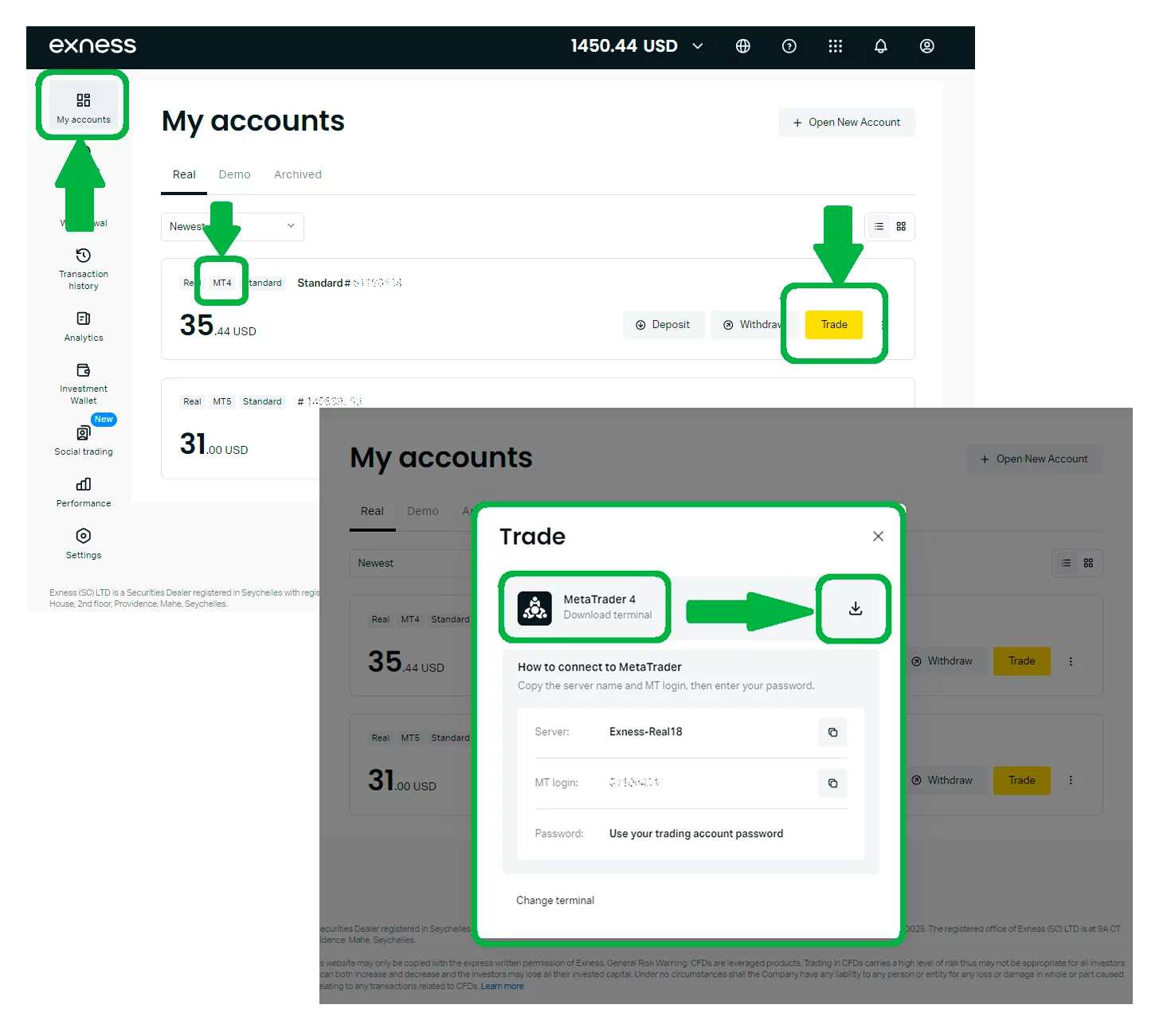Click Change terminal in Trade dialog
This screenshot has height=1036, width=1175.
(554, 901)
